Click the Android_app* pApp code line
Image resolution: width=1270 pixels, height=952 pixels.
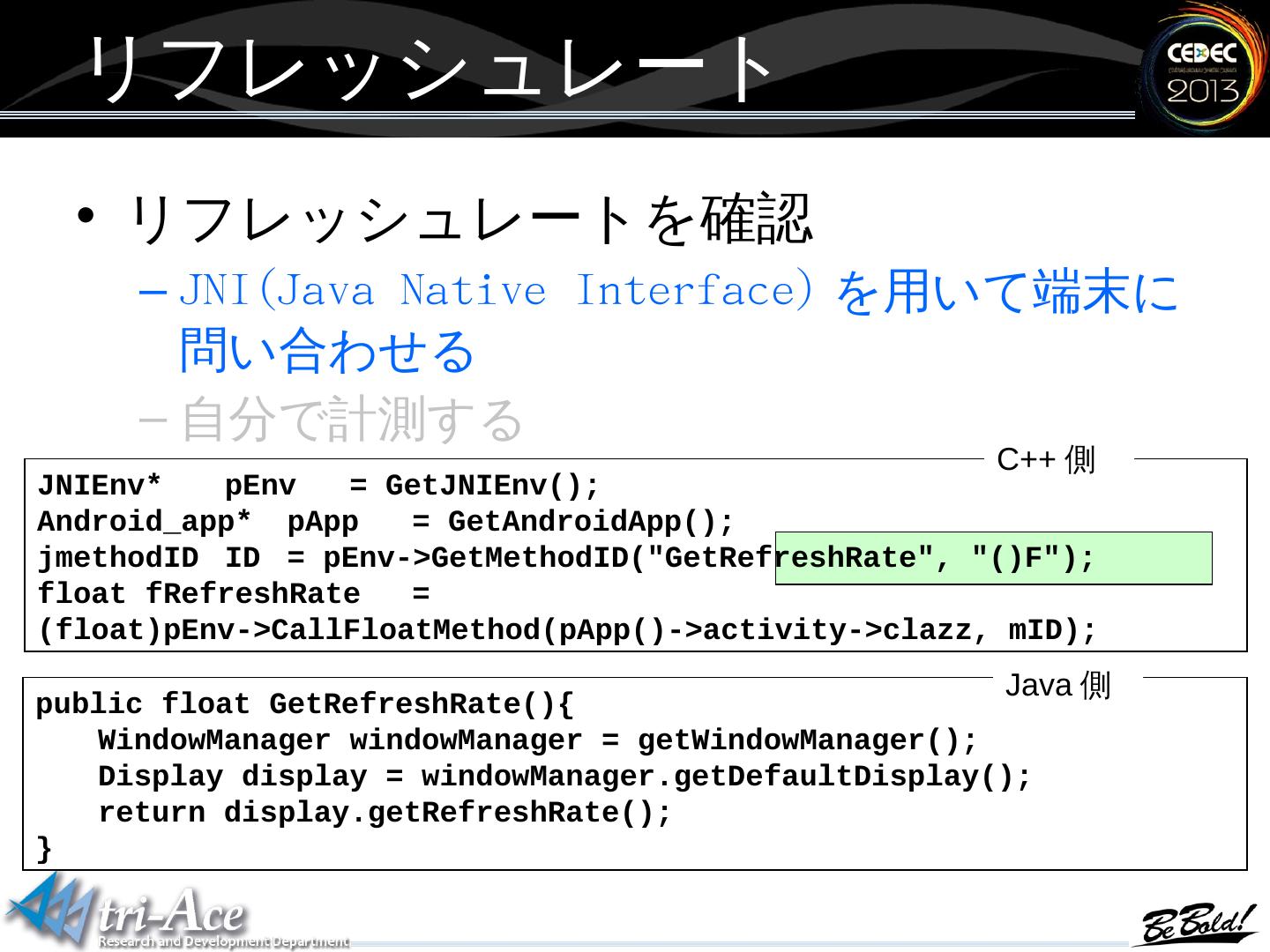[385, 522]
